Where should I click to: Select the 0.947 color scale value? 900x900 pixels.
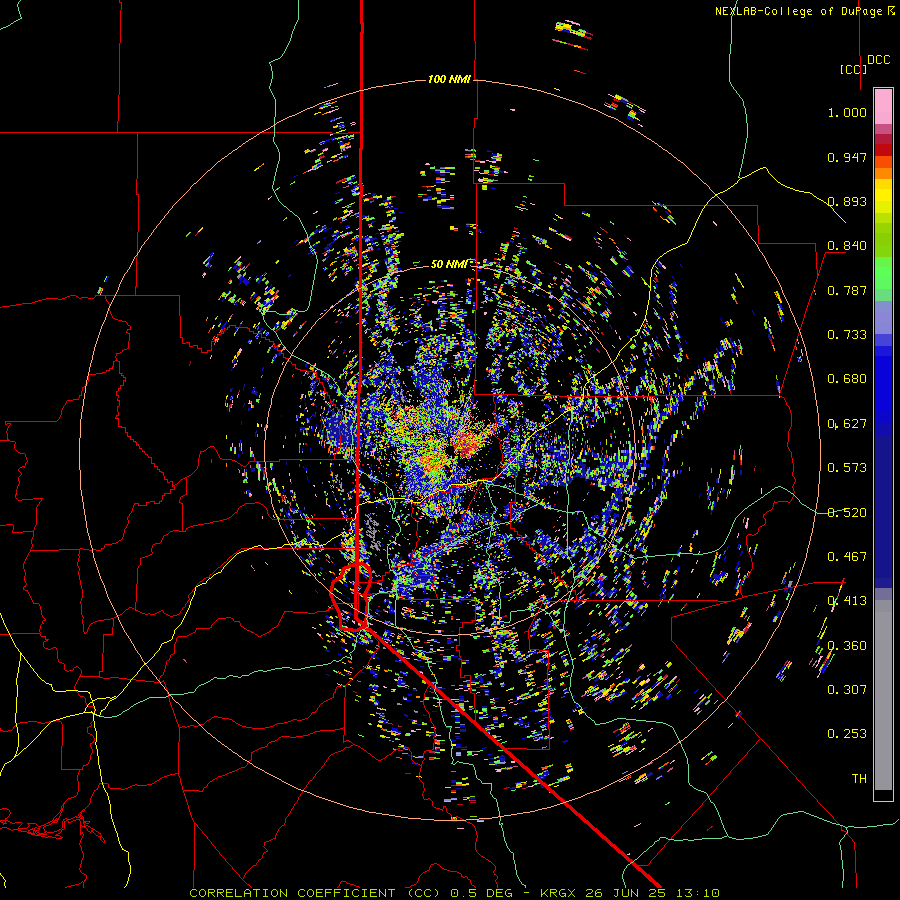tap(847, 157)
